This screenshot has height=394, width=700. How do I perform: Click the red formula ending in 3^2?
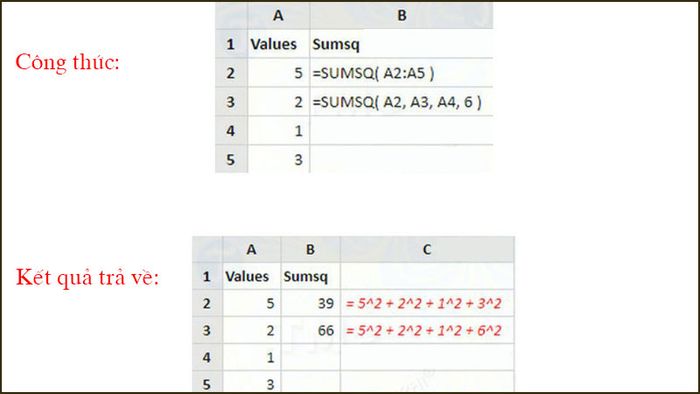click(x=424, y=303)
